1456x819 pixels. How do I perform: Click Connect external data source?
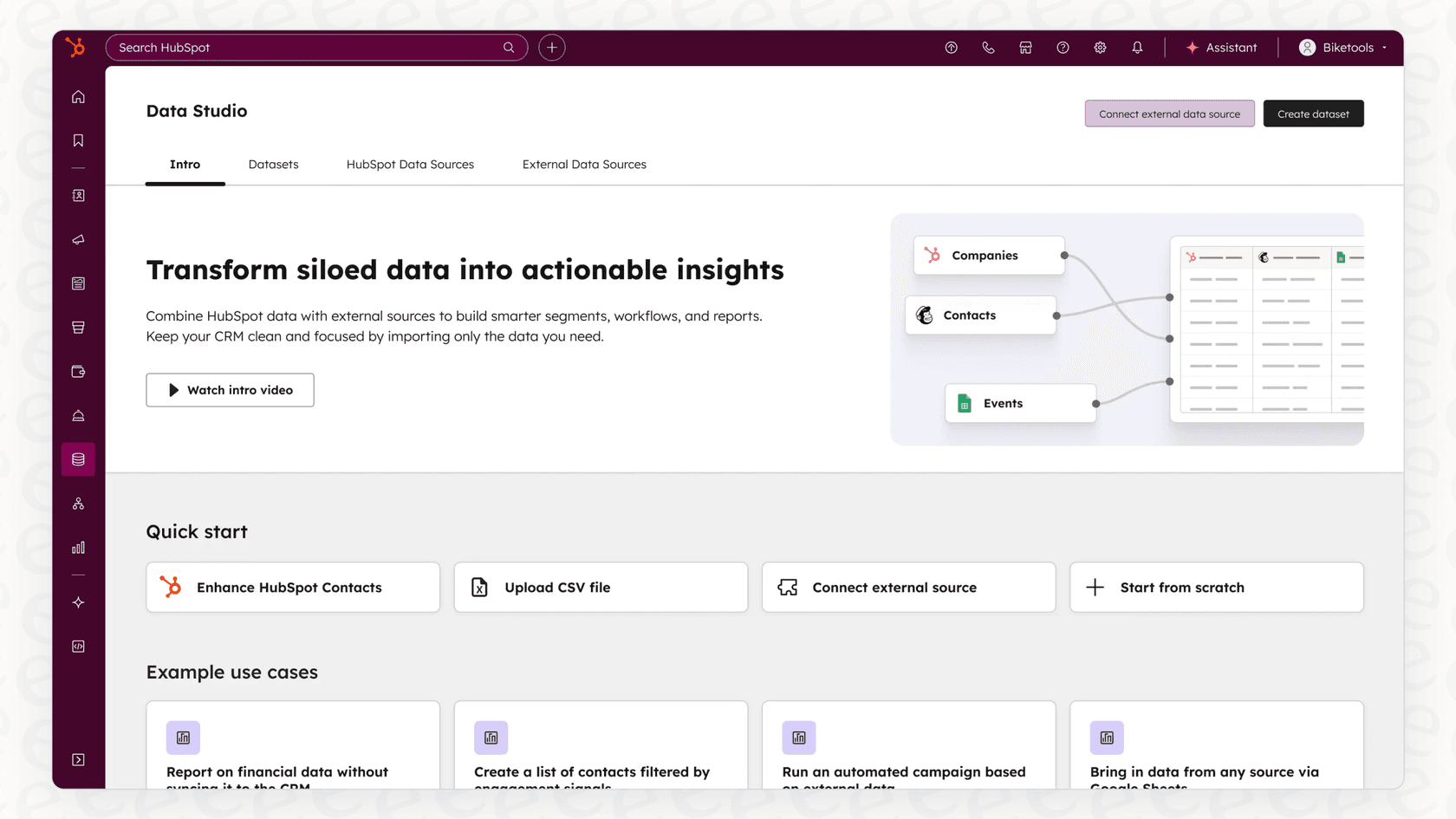(x=1169, y=114)
